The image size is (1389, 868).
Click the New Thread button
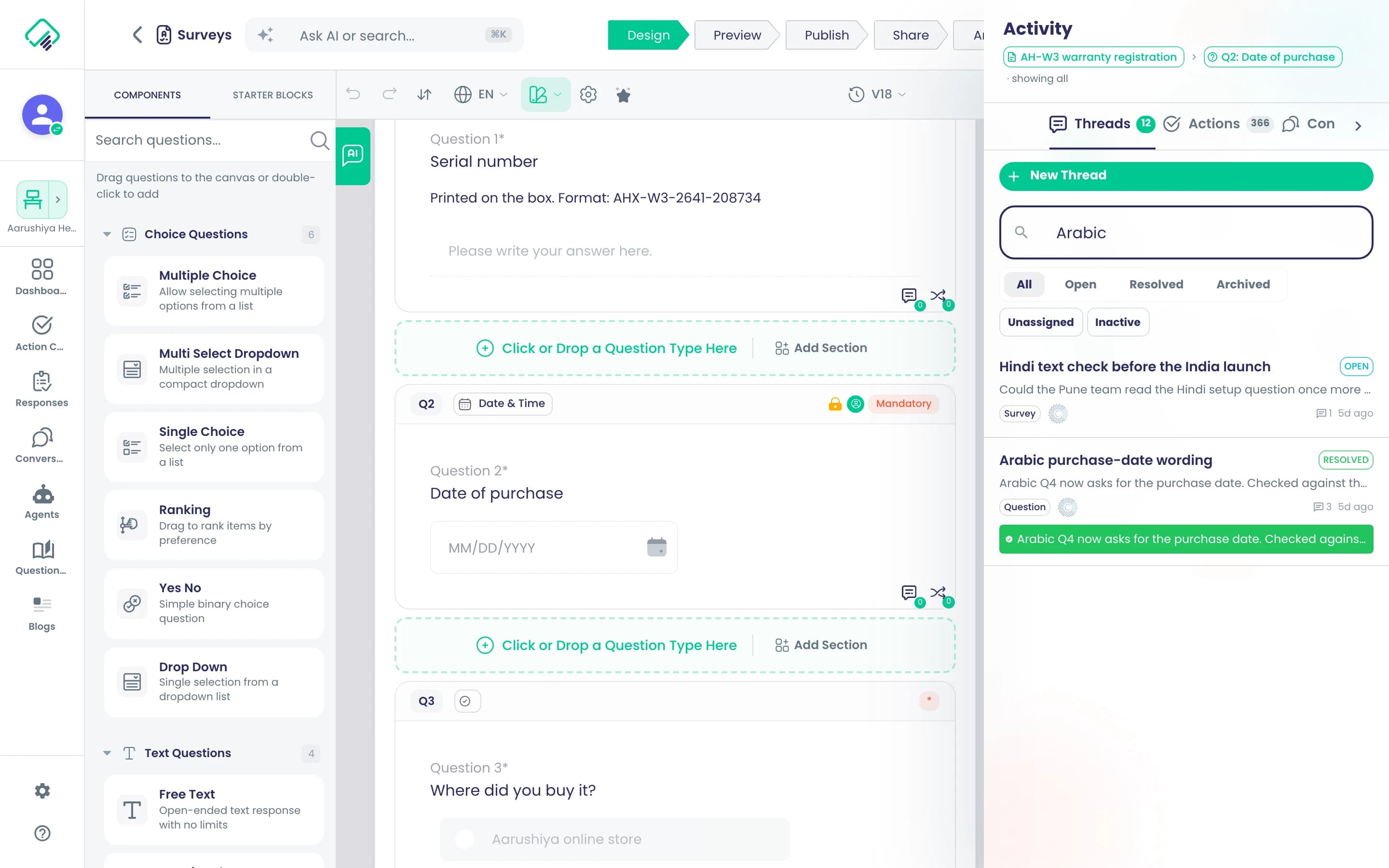1186,176
